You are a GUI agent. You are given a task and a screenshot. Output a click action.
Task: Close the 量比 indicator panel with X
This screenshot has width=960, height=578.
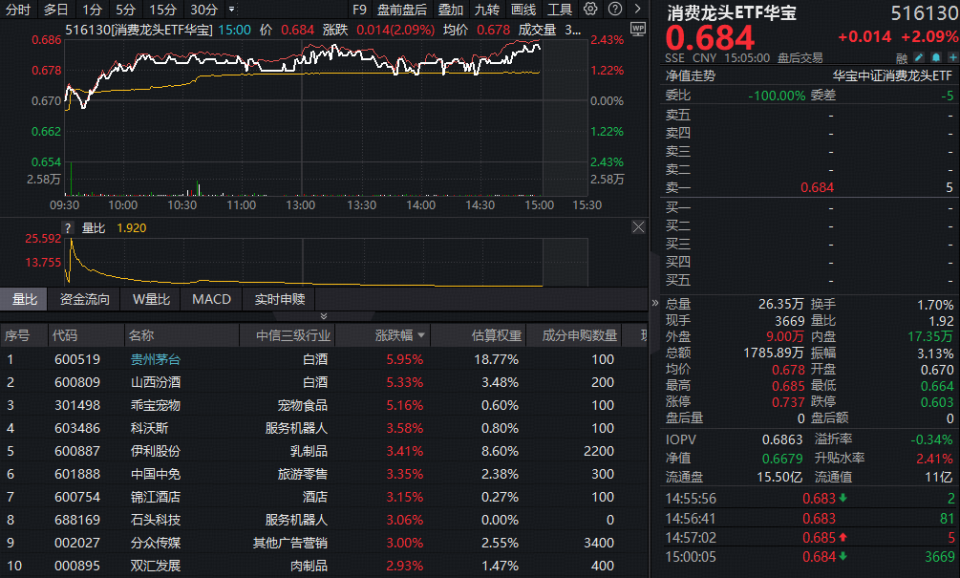click(x=638, y=227)
